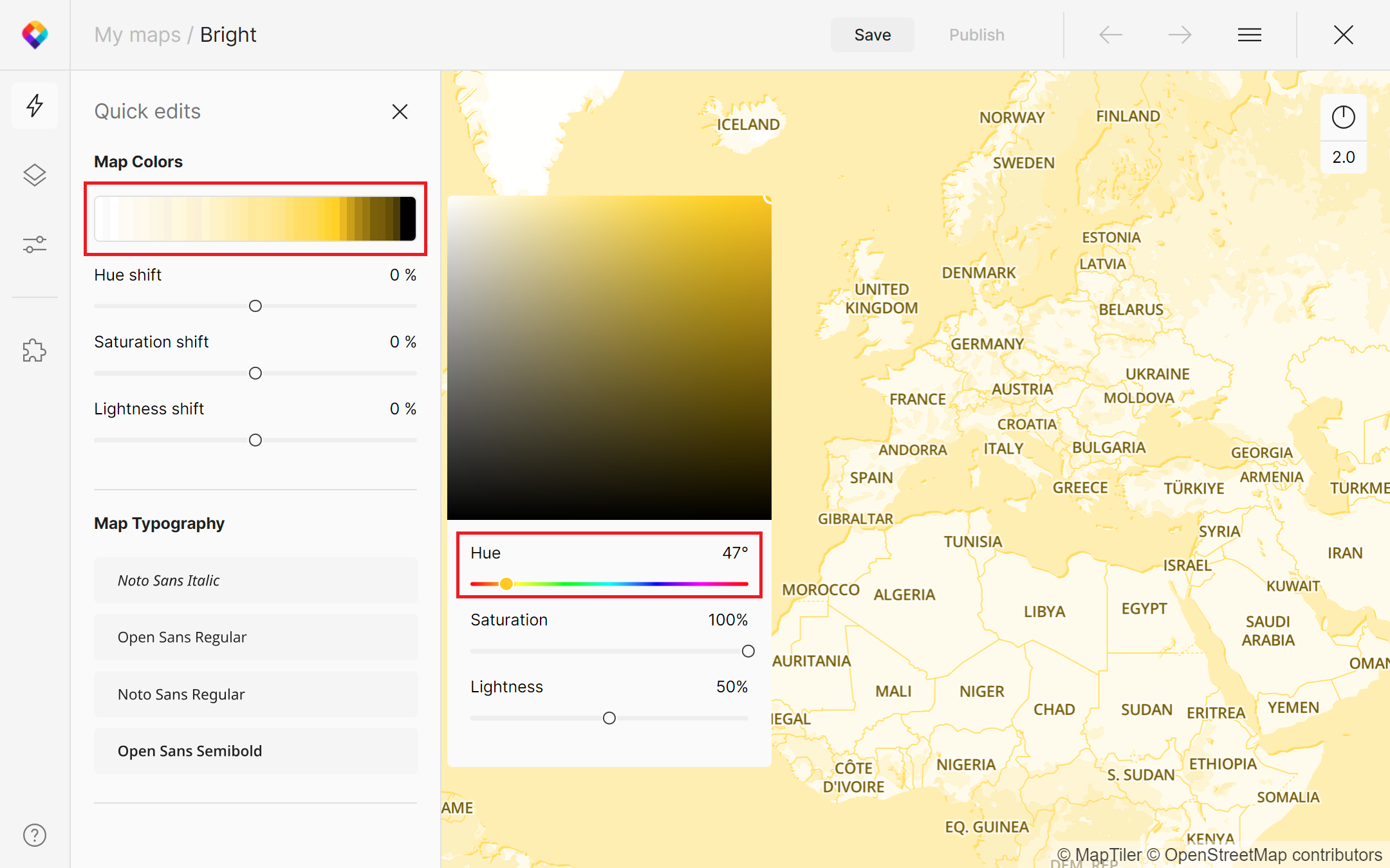Viewport: 1390px width, 868px height.
Task: Open the Adjustments sliders panel
Action: click(x=35, y=244)
